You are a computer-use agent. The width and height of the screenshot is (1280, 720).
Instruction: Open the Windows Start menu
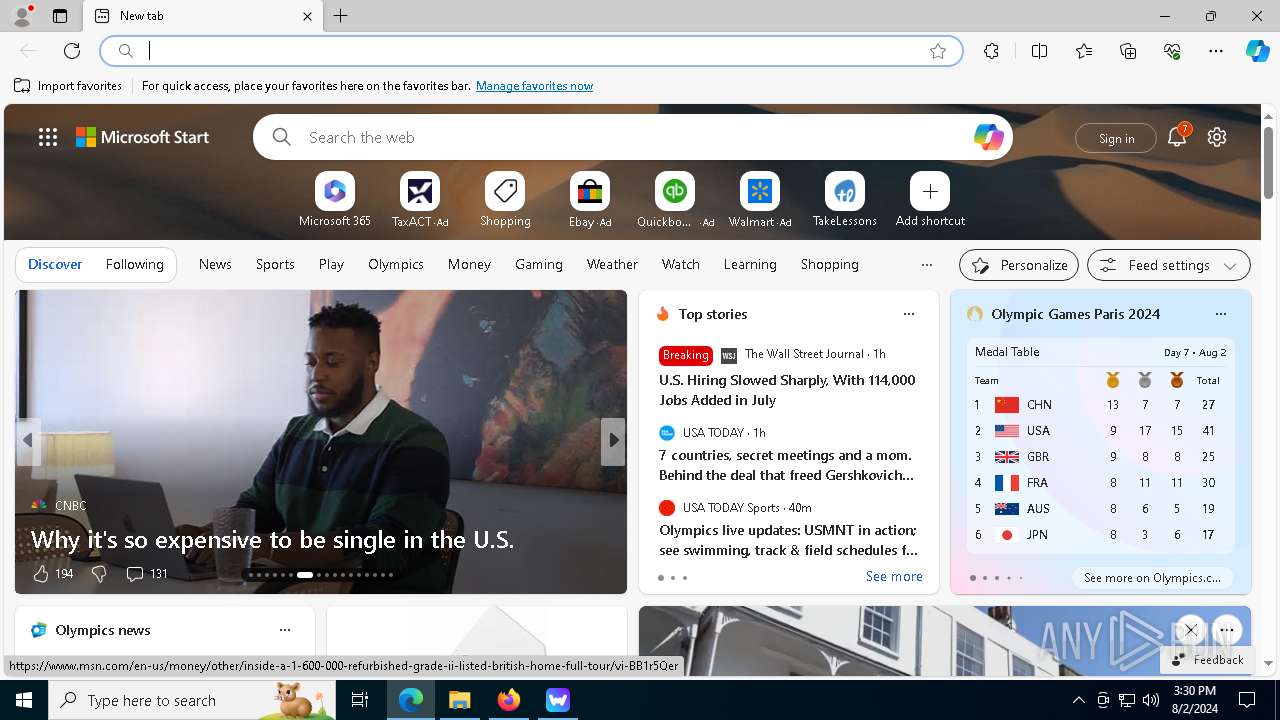tap(24, 700)
